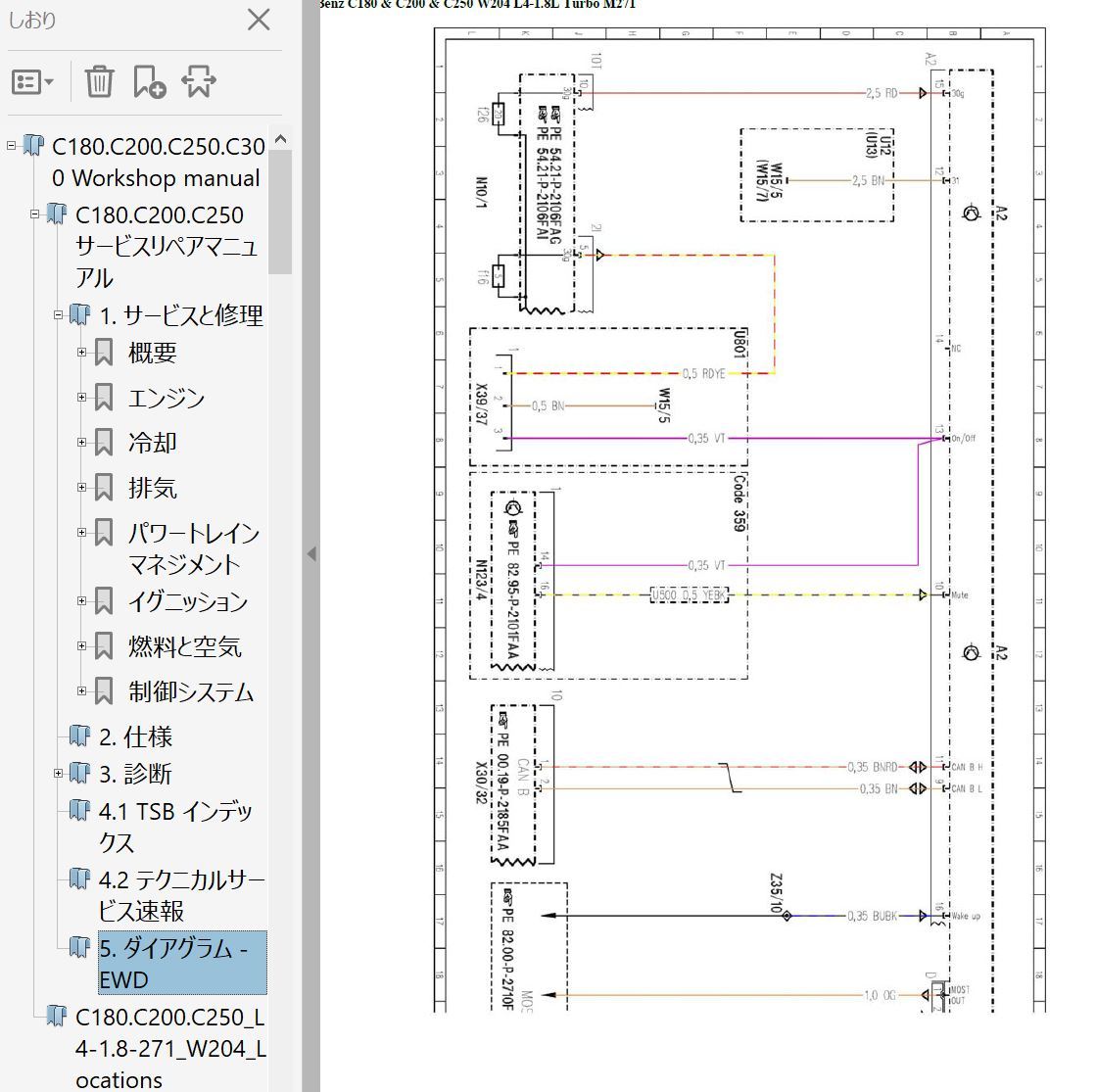Click the 概要 bookmark ribbon icon
The height and width of the screenshot is (1092, 1097).
pos(104,353)
